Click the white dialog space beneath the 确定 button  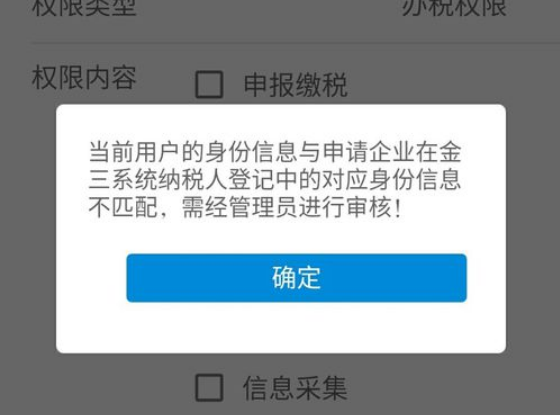pos(281,328)
